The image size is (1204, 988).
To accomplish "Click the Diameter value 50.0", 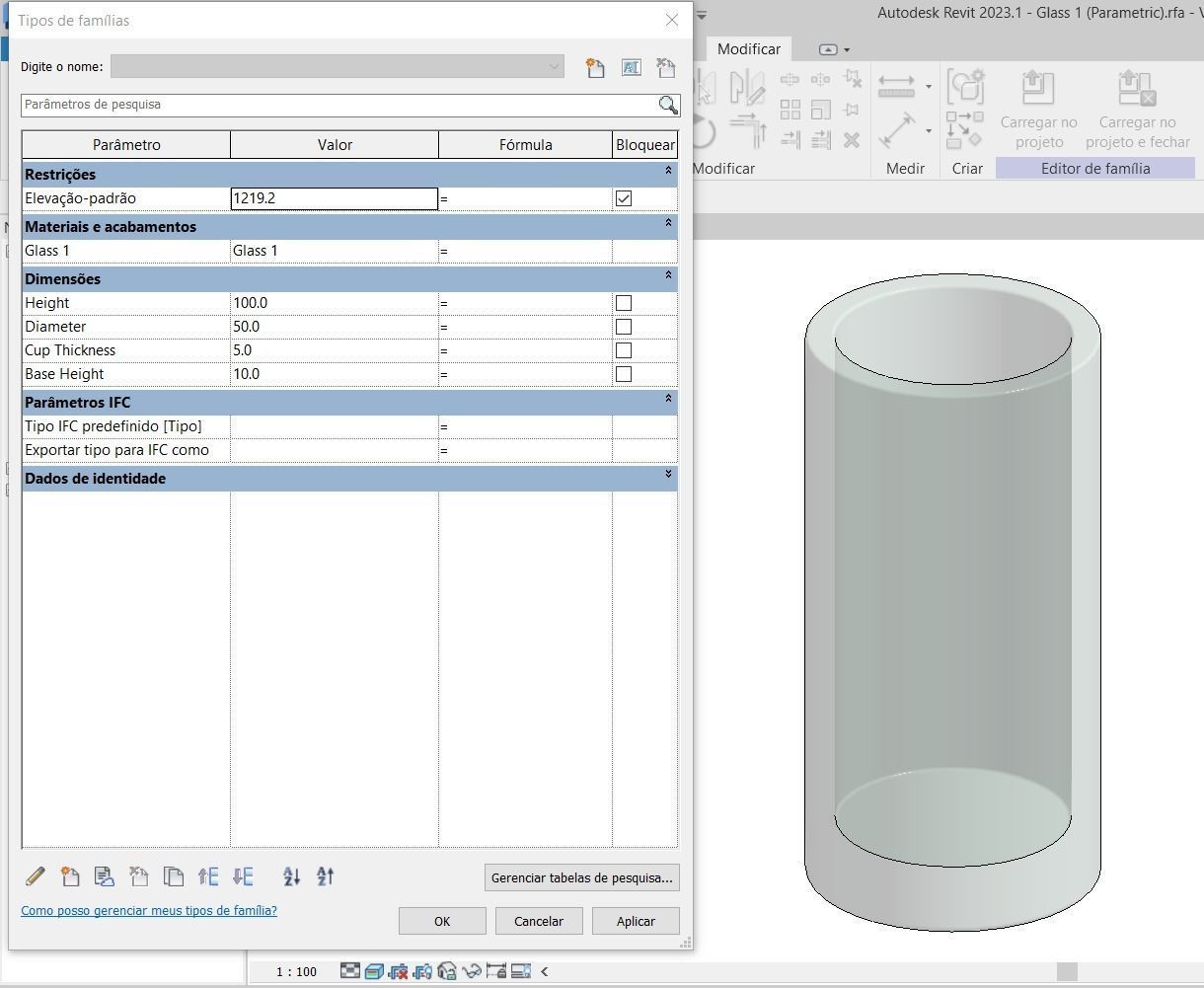I will click(x=335, y=327).
